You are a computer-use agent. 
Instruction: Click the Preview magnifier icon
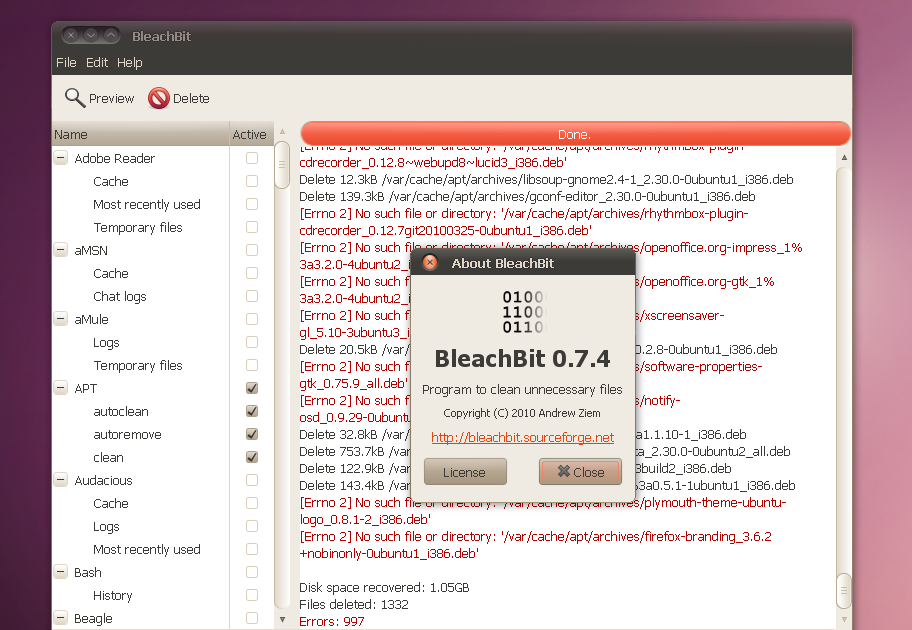pyautogui.click(x=75, y=98)
